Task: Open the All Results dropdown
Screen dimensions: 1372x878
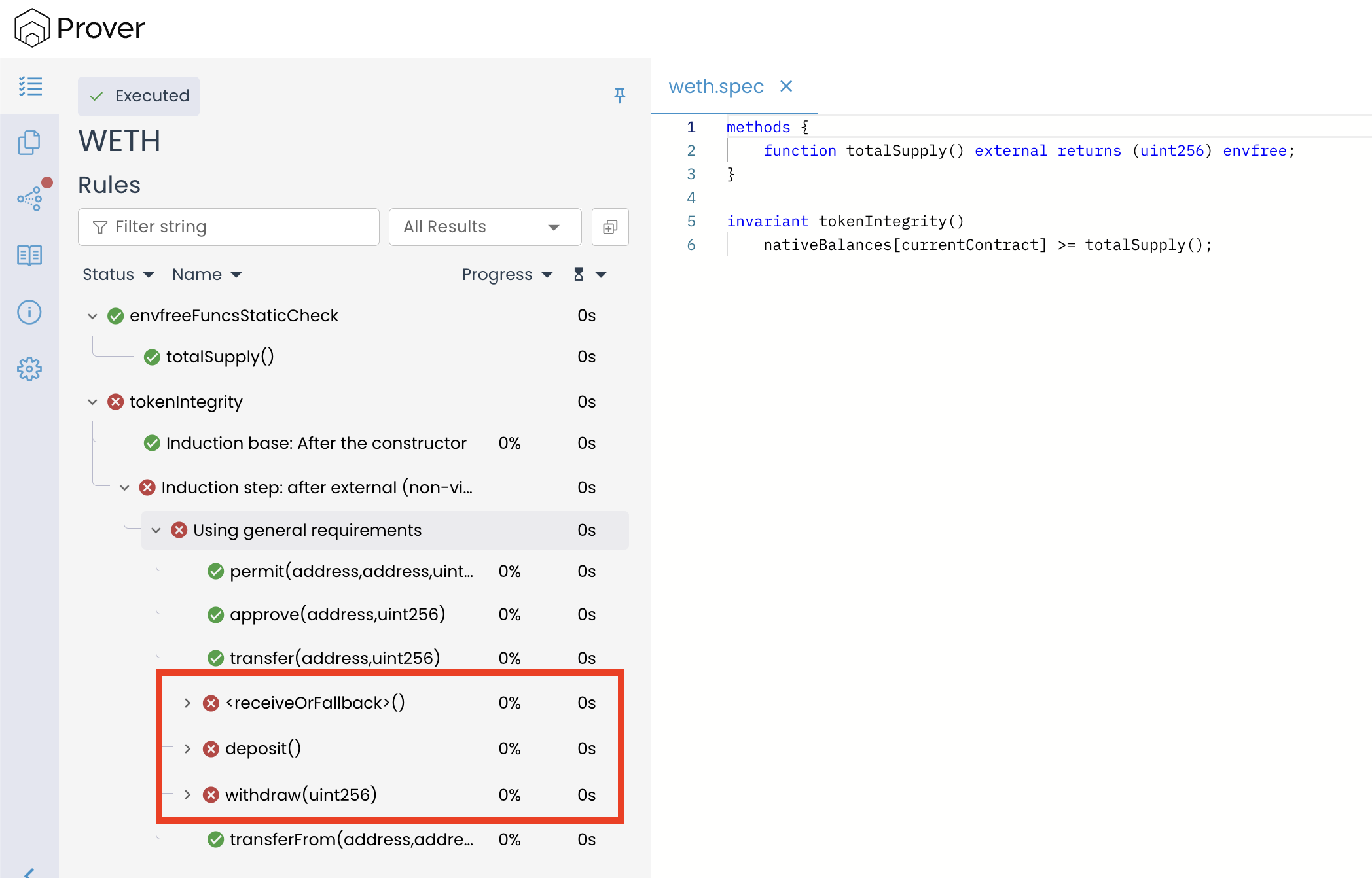Action: click(484, 227)
